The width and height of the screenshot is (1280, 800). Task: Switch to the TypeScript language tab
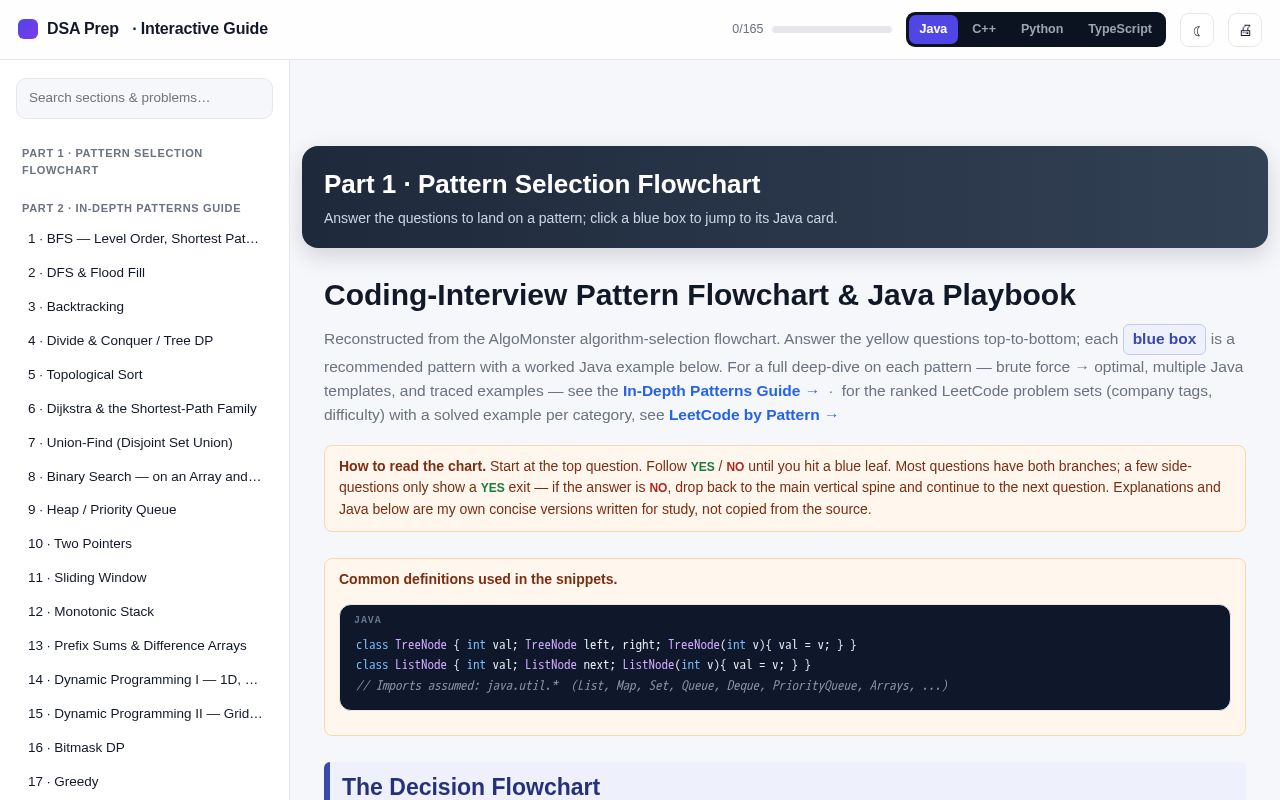(x=1120, y=29)
